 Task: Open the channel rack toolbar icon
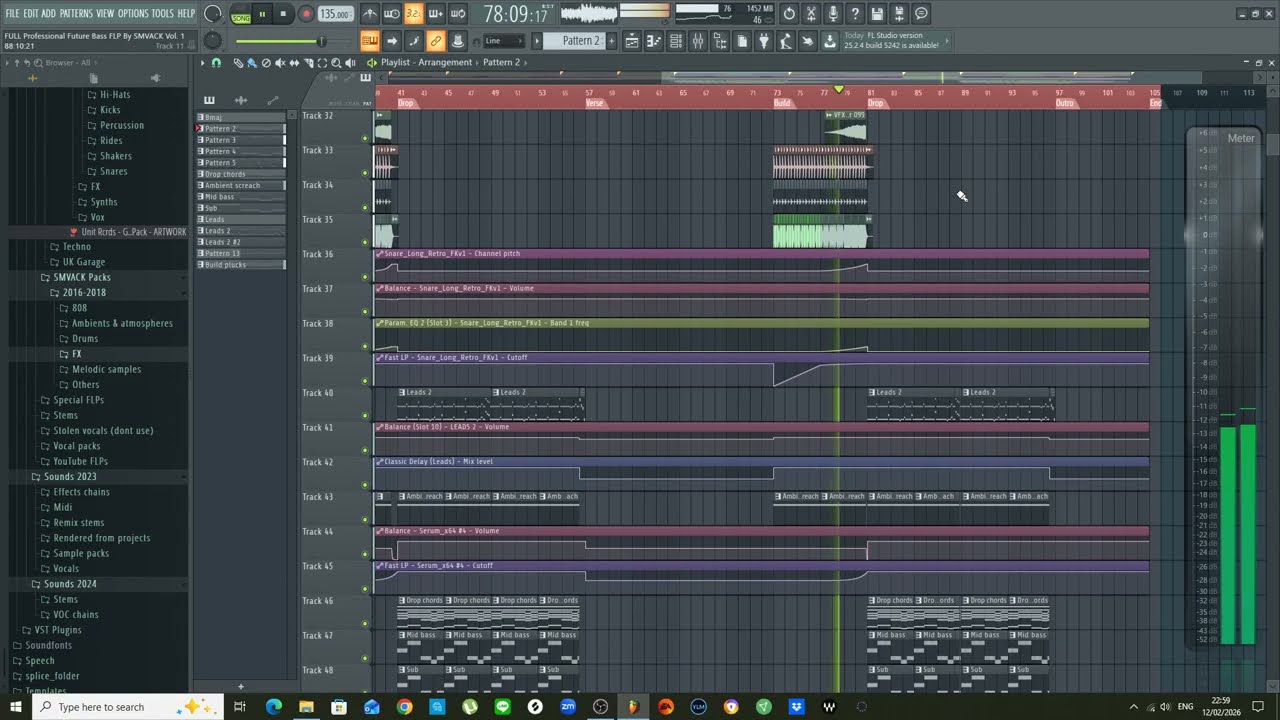[676, 41]
